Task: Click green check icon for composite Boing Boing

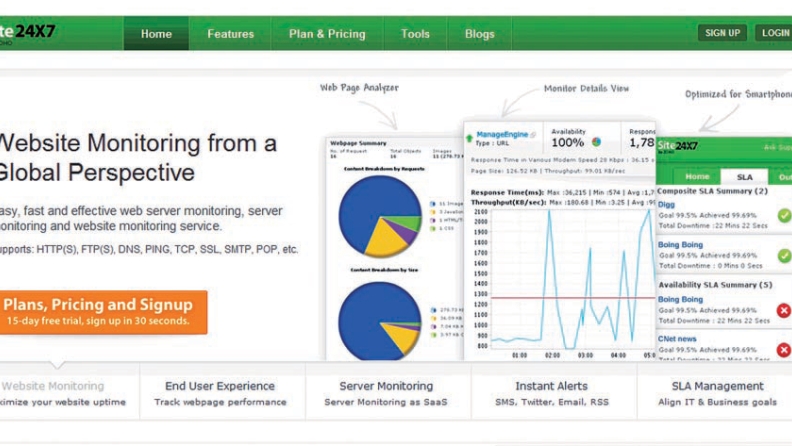Action: pyautogui.click(x=784, y=256)
